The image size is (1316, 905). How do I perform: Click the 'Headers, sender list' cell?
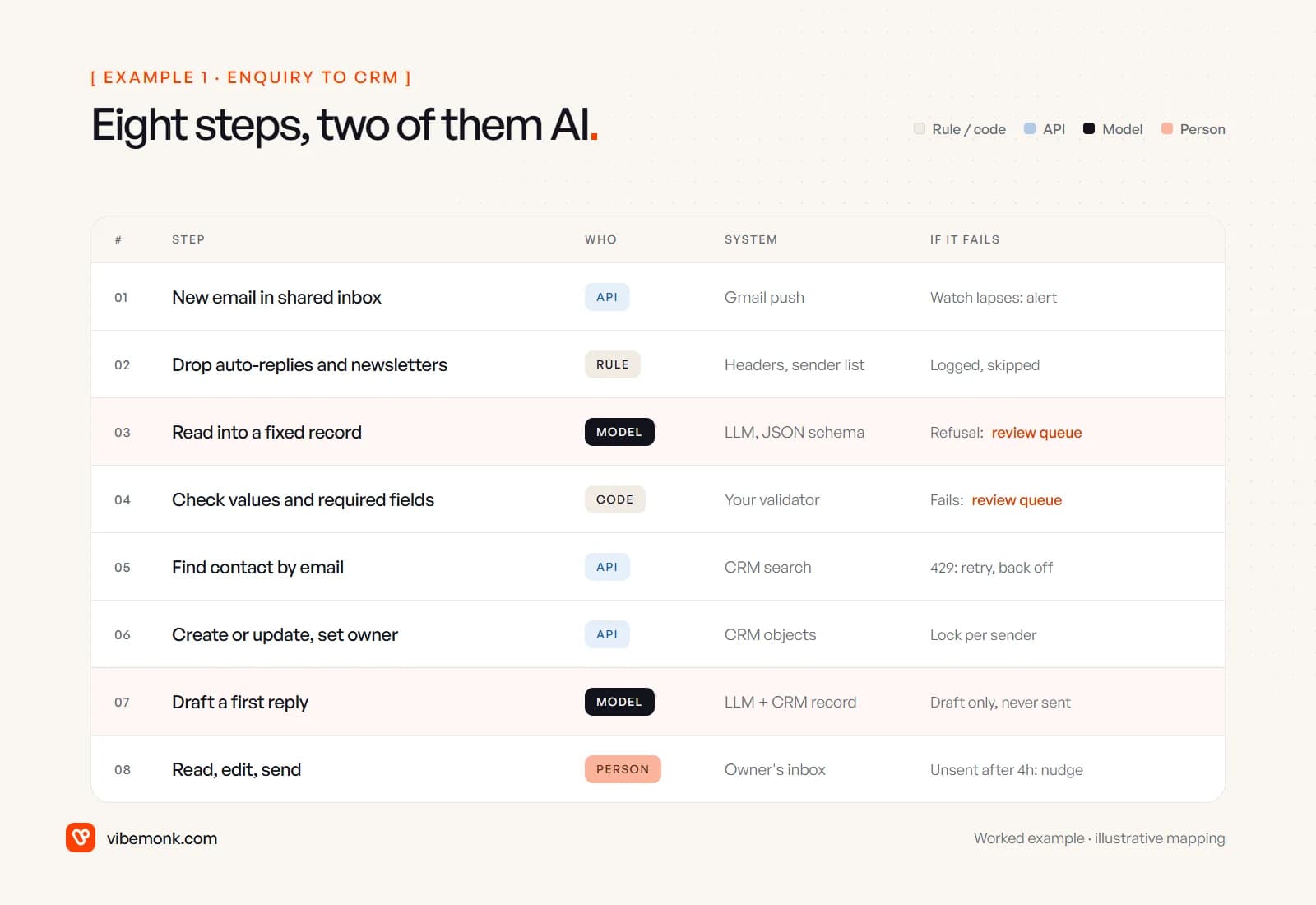click(x=795, y=365)
